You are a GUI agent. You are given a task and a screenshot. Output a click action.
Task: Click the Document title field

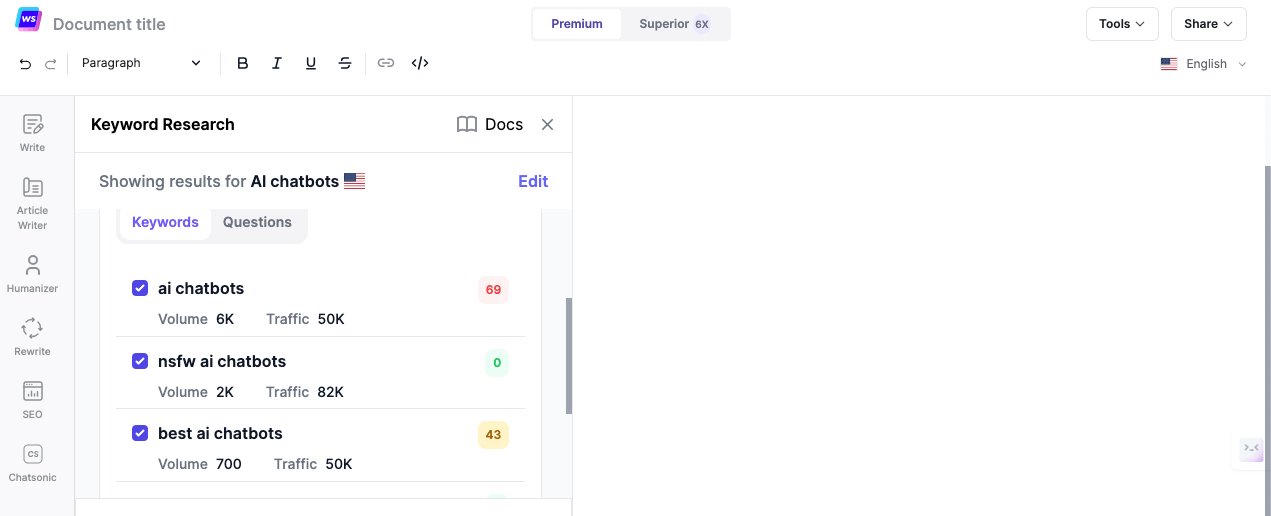pos(109,24)
